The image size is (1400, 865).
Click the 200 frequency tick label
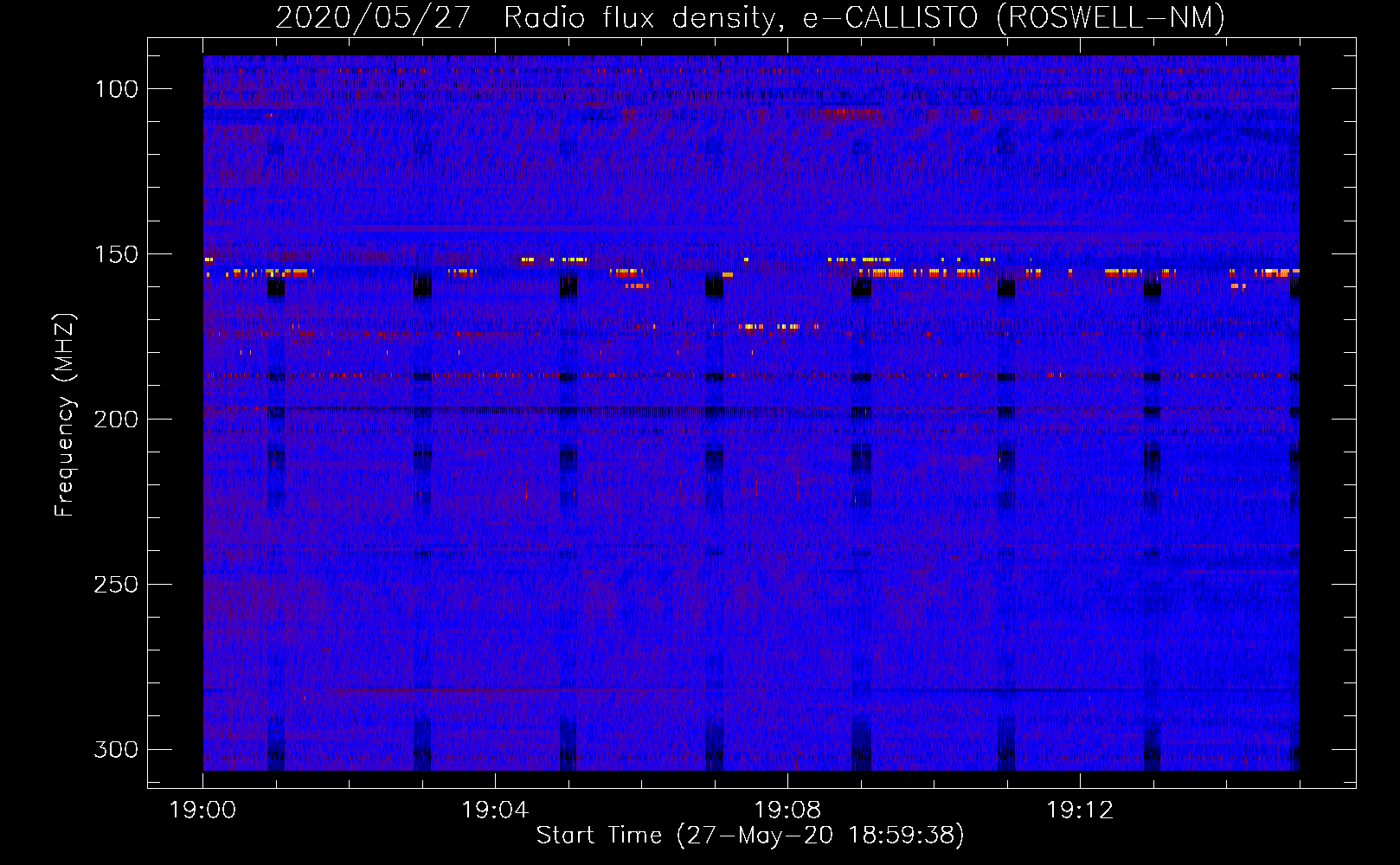pyautogui.click(x=116, y=420)
